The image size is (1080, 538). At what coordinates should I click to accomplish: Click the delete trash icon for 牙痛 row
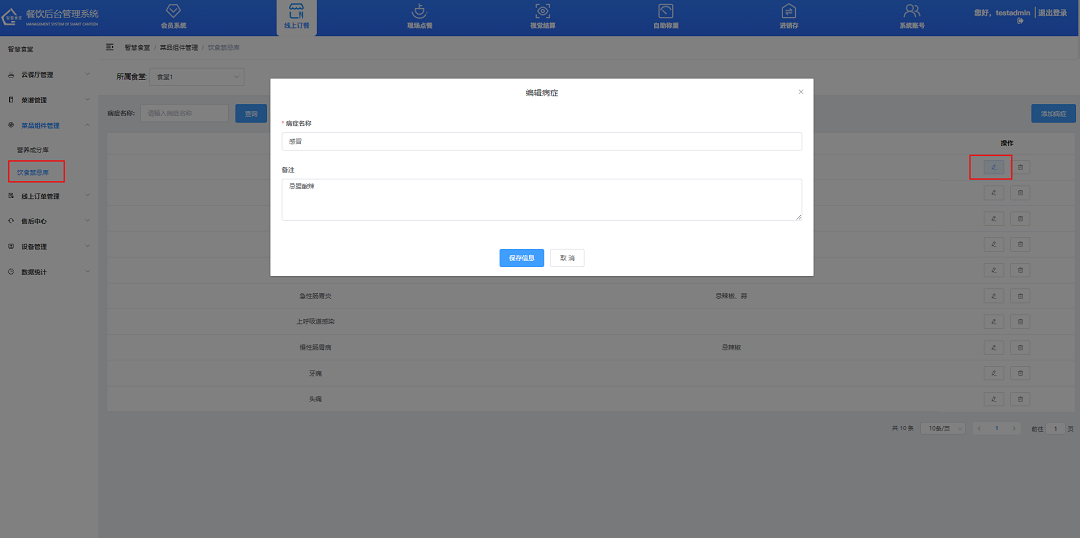[x=1019, y=373]
